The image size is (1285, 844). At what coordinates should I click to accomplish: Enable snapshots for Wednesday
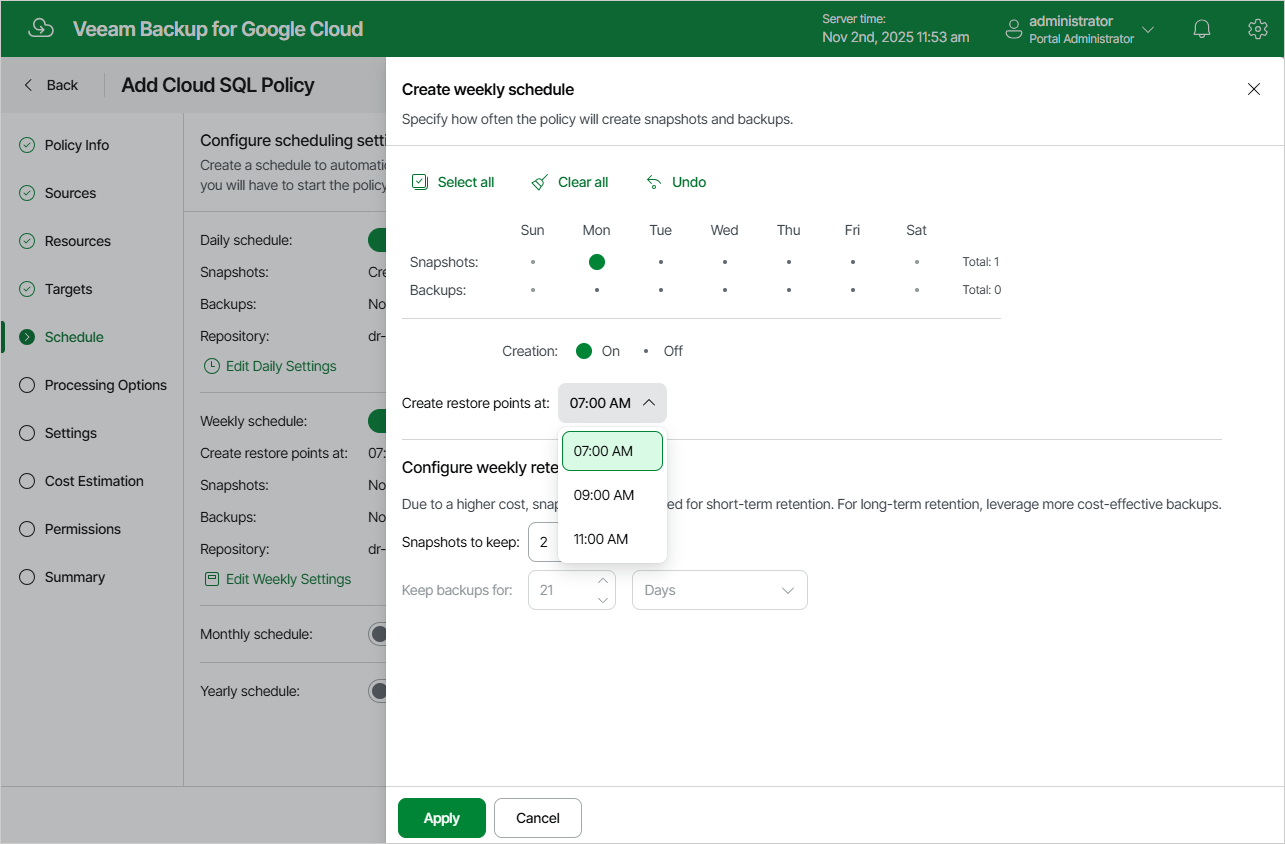click(x=725, y=262)
